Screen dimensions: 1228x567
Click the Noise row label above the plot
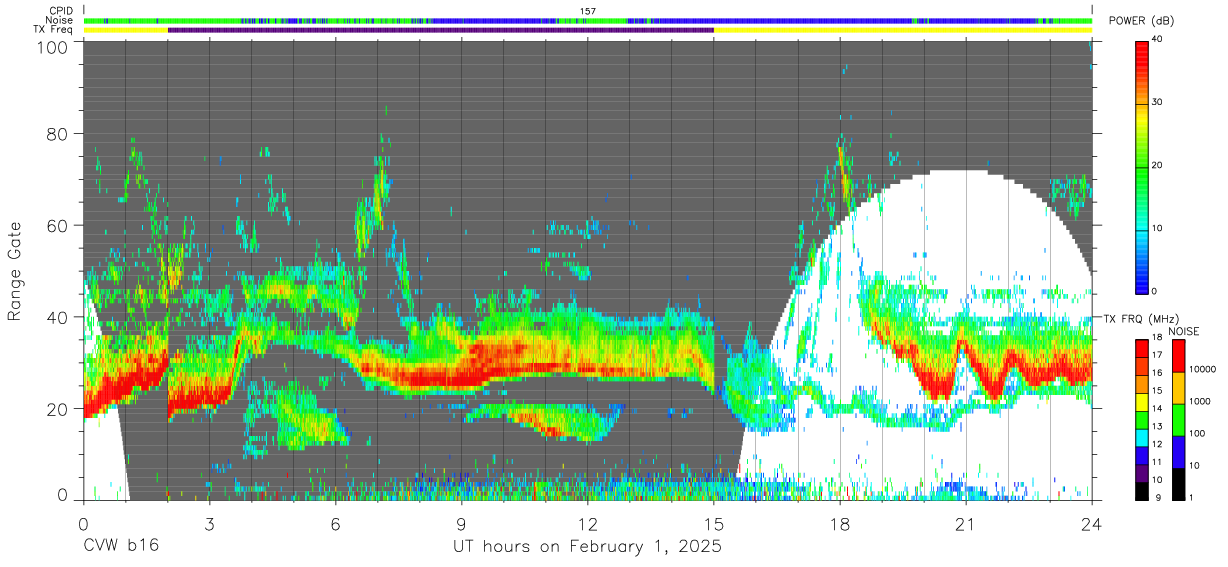point(58,20)
